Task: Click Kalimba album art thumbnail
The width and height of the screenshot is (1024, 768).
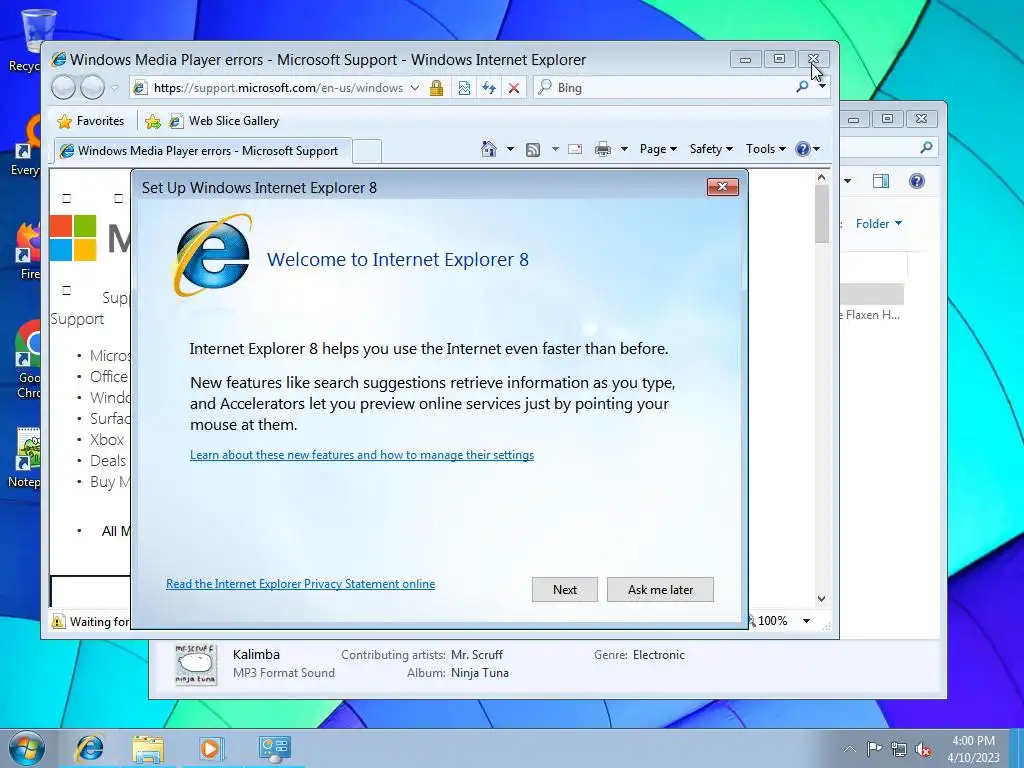Action: click(195, 664)
